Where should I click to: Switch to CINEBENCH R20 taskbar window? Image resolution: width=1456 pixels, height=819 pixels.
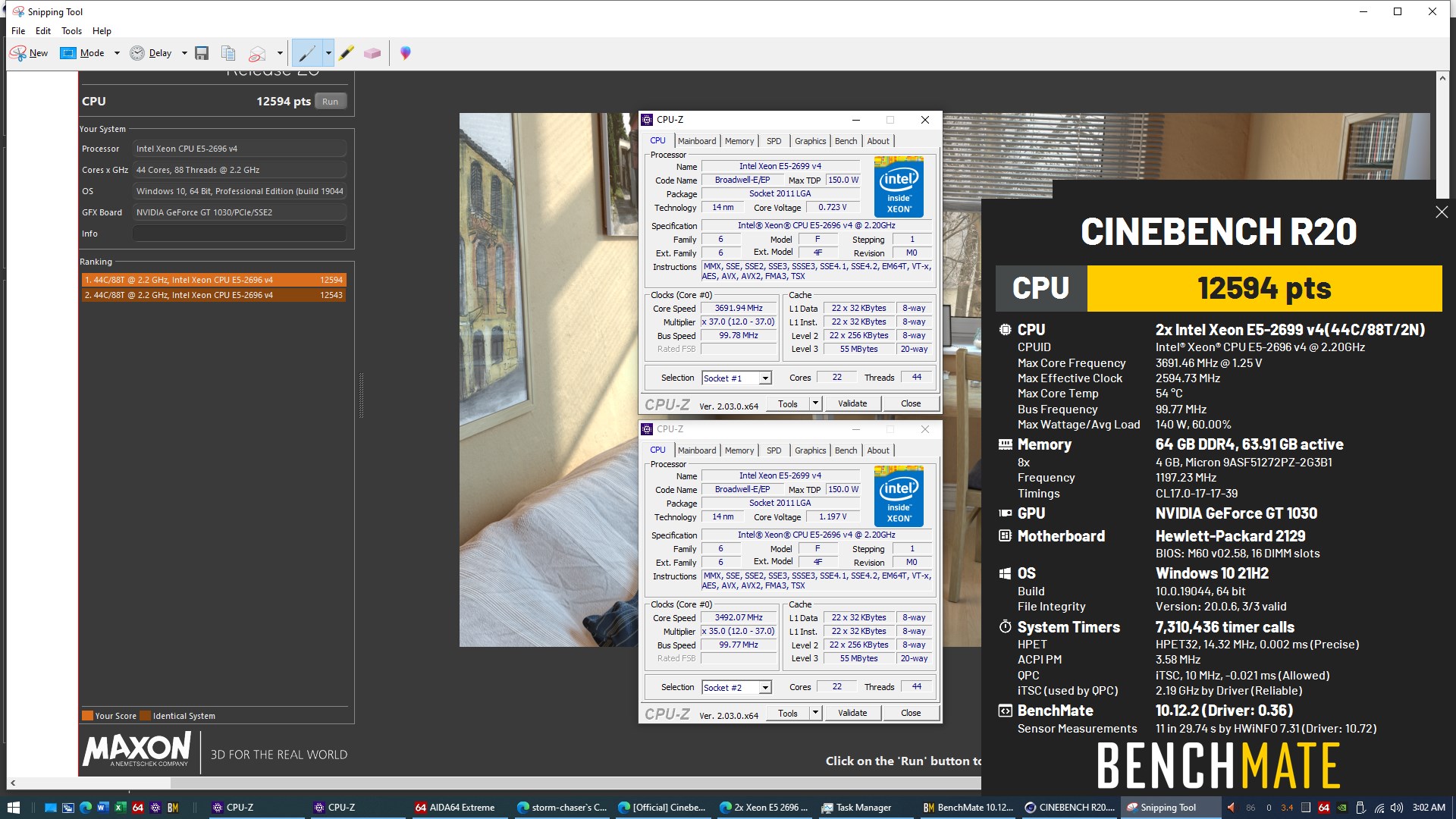(x=1069, y=808)
